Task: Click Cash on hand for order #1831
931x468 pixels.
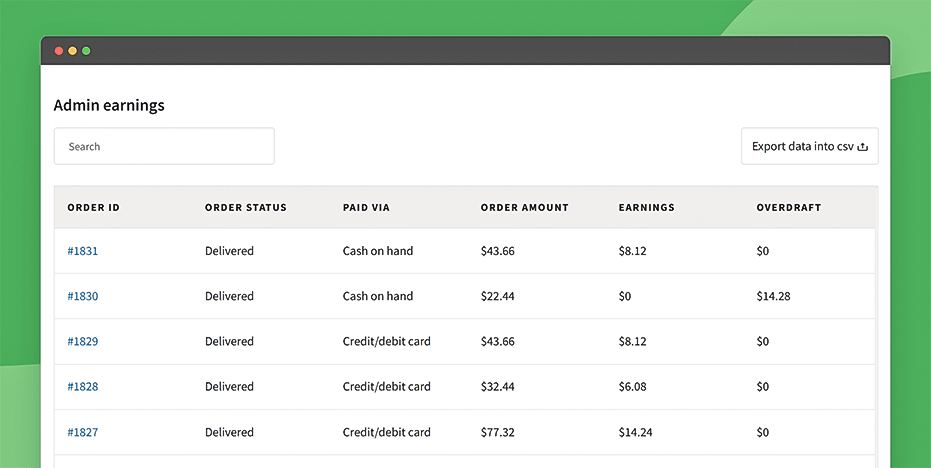Action: click(x=378, y=251)
